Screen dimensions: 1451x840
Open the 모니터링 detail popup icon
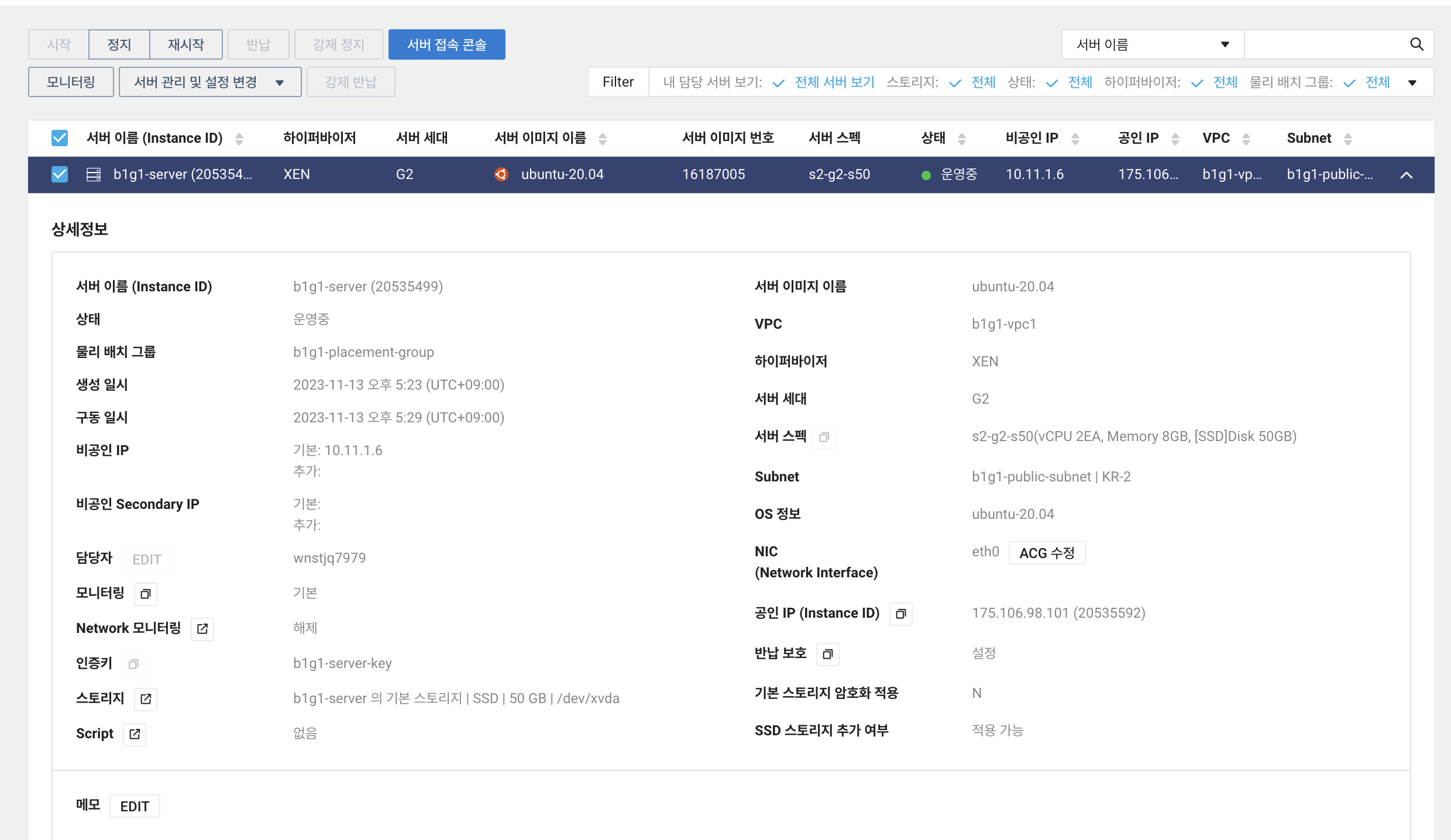pyautogui.click(x=146, y=594)
